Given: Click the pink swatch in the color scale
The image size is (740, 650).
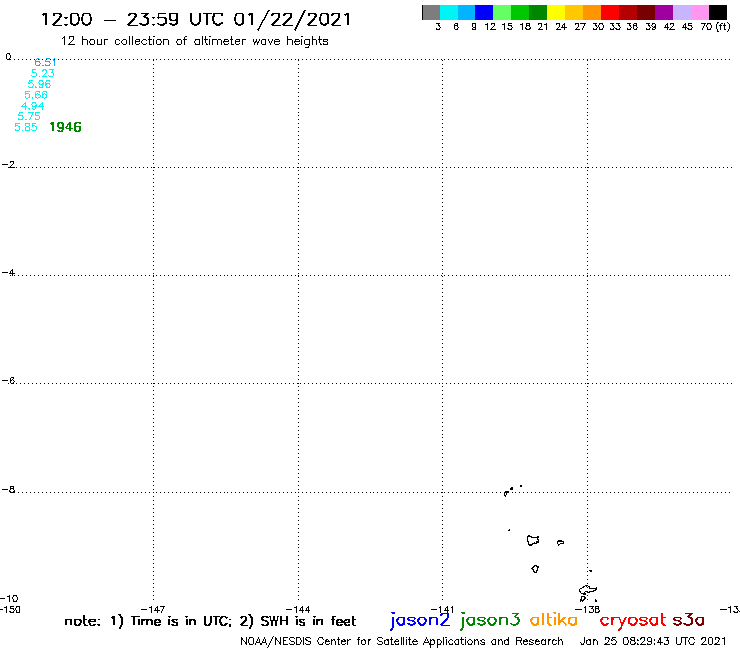Looking at the screenshot, I should click(700, 12).
